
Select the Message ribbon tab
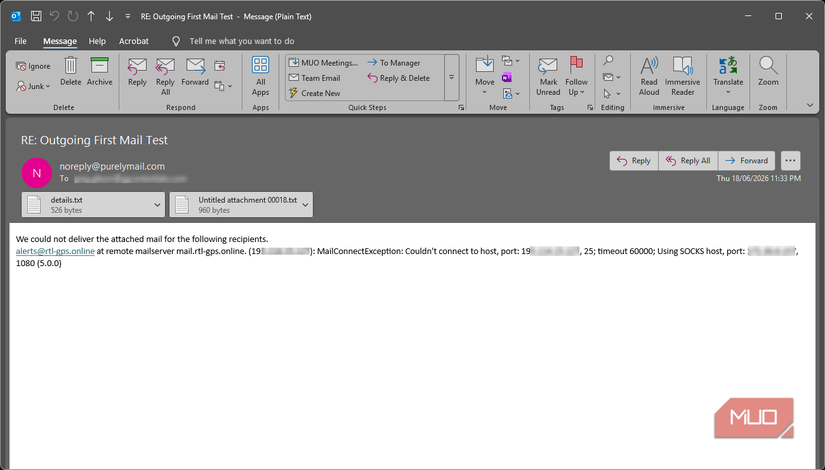60,41
